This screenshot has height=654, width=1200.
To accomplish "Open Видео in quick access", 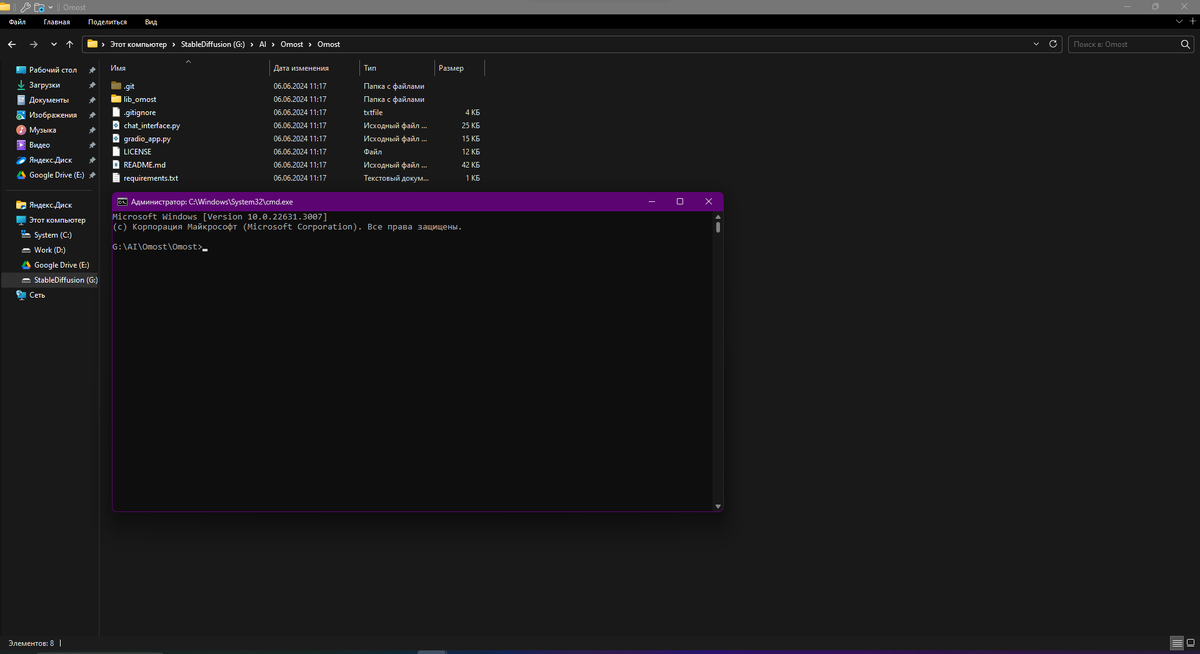I will 39,145.
